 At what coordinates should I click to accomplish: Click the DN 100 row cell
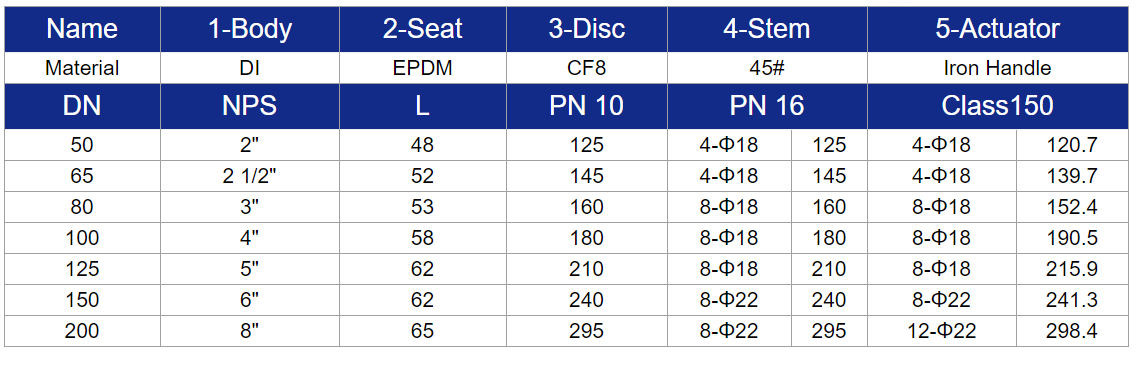coord(82,238)
